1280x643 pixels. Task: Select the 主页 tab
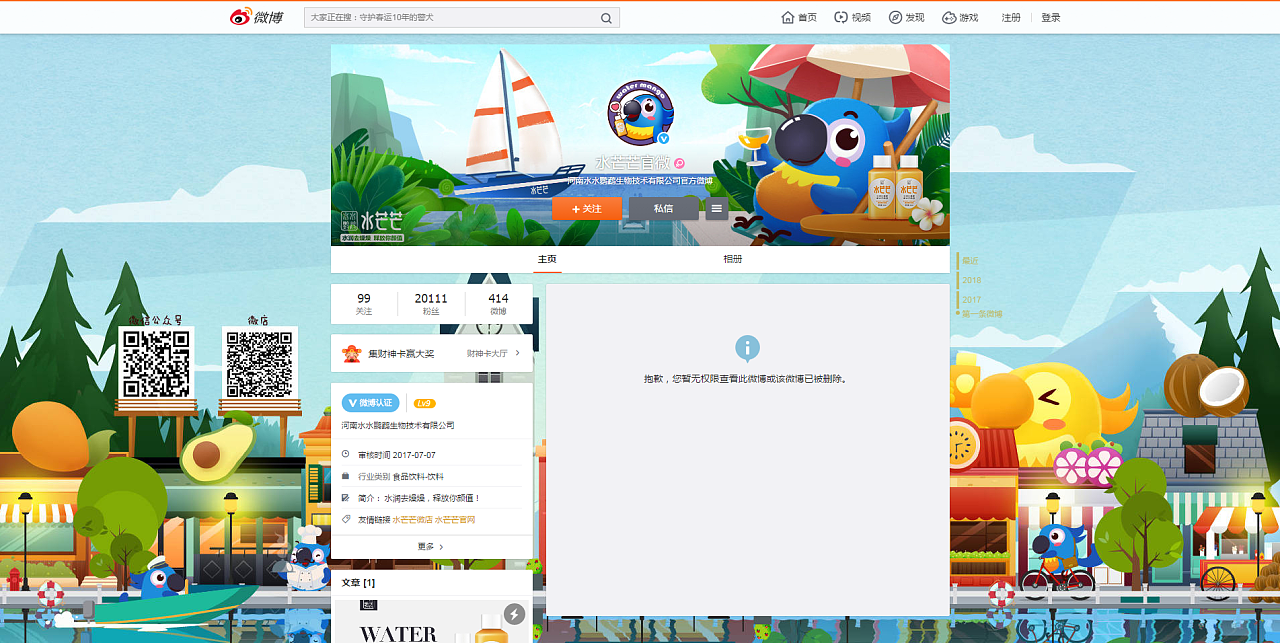pos(547,260)
